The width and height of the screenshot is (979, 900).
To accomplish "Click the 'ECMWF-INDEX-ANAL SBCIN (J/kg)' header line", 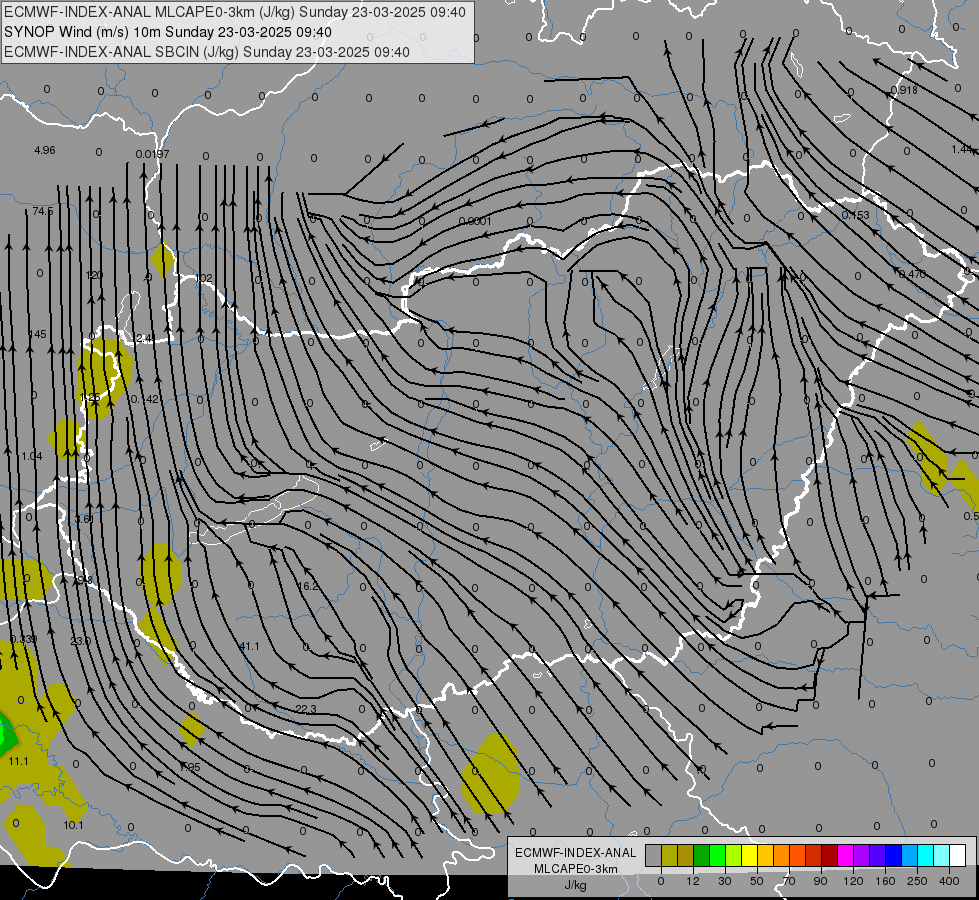I will click(x=207, y=52).
